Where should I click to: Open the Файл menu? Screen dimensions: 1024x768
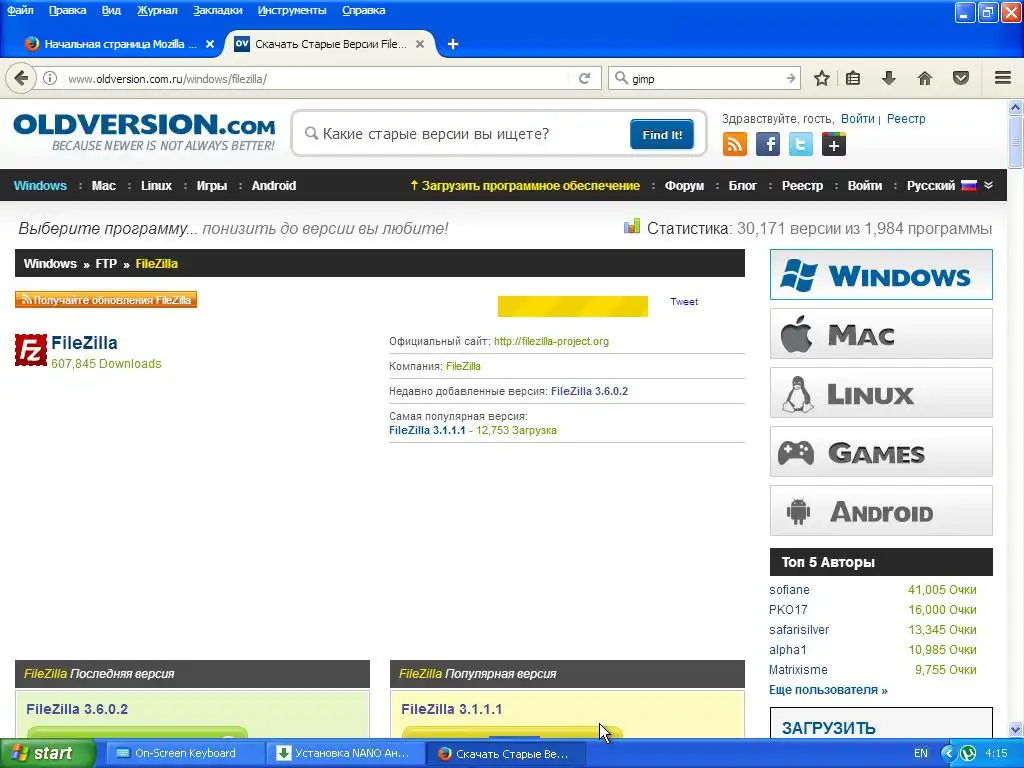pos(20,10)
